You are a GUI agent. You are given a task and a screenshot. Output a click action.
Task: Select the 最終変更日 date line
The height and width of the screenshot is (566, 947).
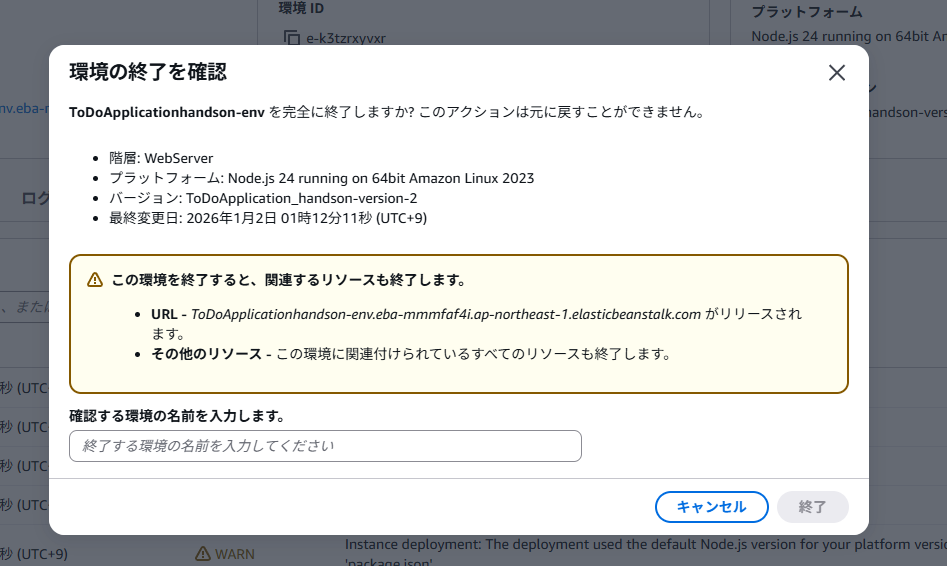(x=268, y=218)
